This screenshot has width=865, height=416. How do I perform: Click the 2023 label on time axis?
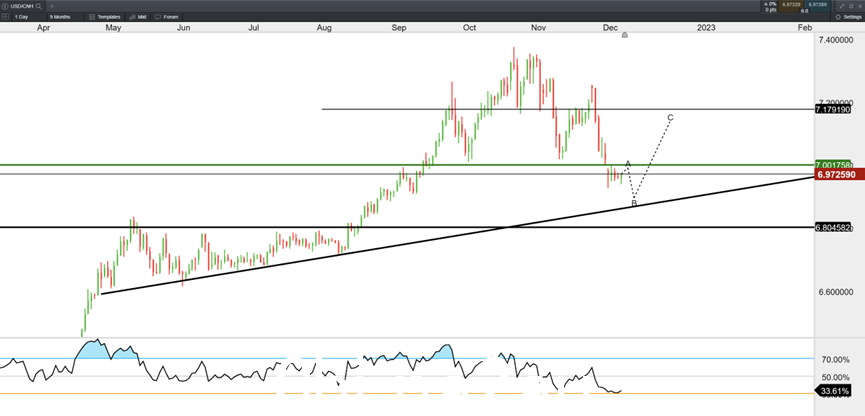click(707, 28)
